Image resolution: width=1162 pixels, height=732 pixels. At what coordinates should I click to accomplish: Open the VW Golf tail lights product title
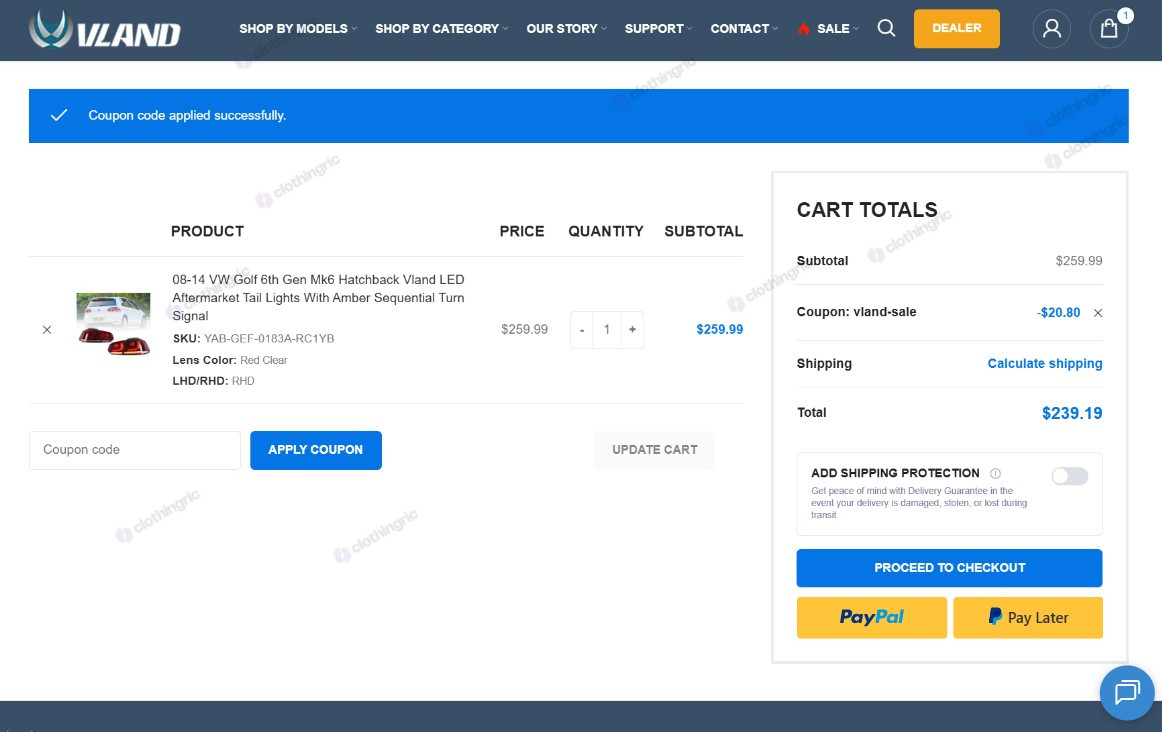pos(319,298)
